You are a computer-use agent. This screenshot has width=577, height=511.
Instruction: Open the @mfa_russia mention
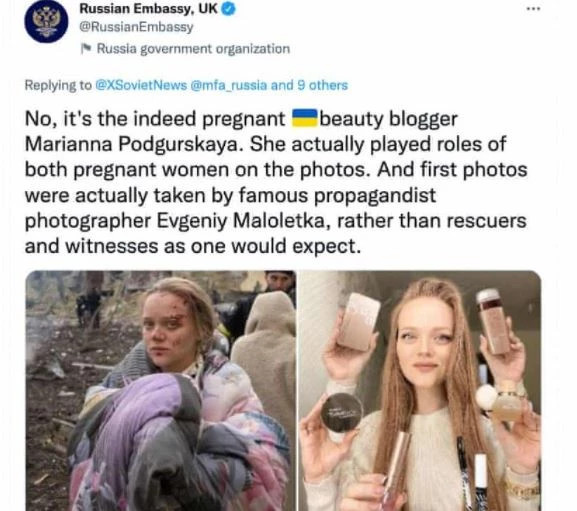click(229, 85)
